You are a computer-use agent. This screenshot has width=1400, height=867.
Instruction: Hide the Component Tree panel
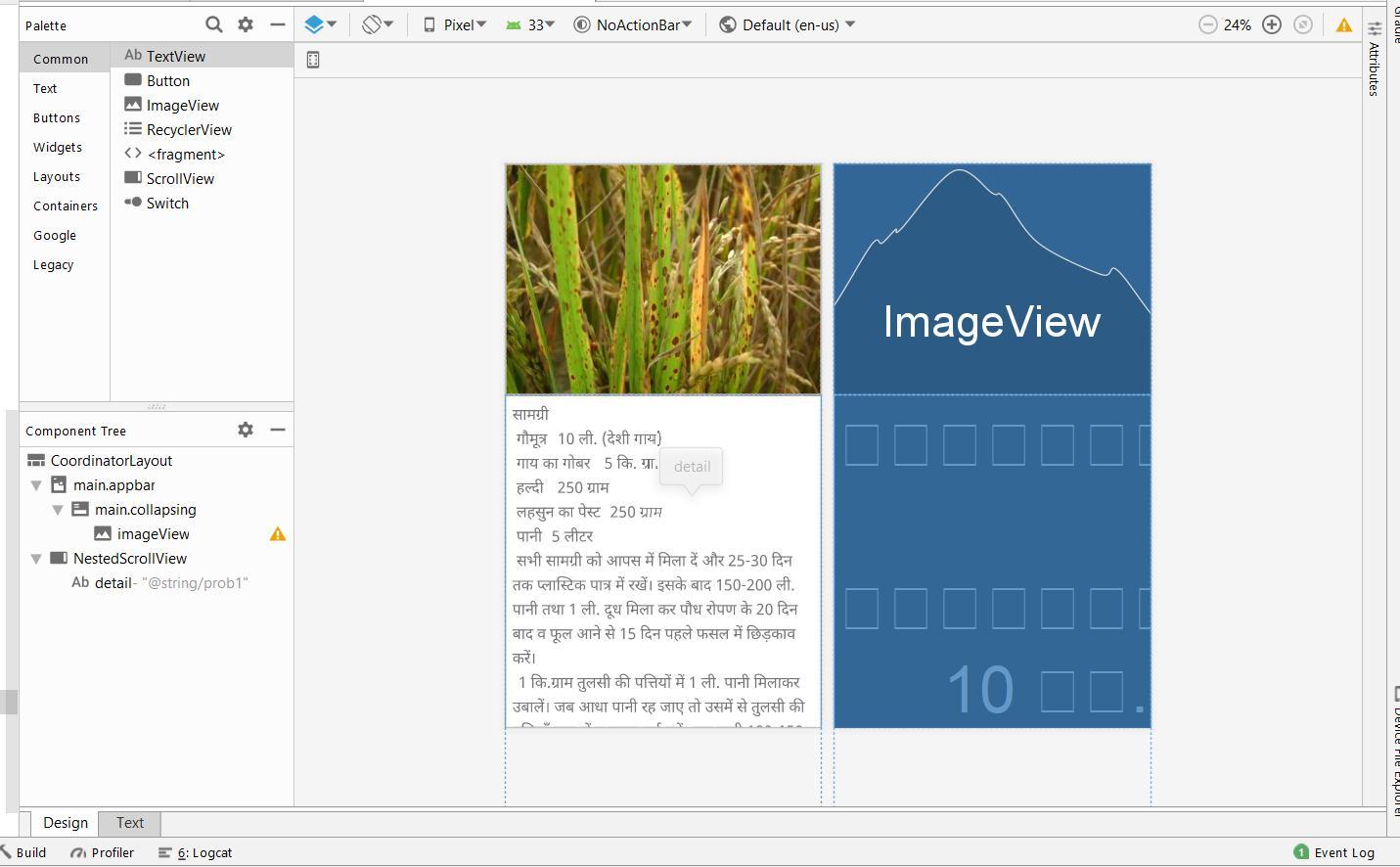tap(278, 430)
